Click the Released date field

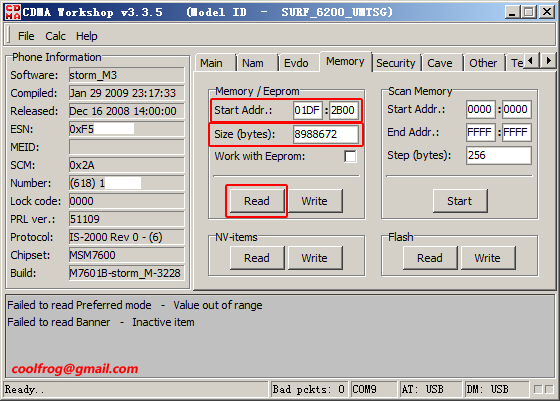(x=126, y=111)
